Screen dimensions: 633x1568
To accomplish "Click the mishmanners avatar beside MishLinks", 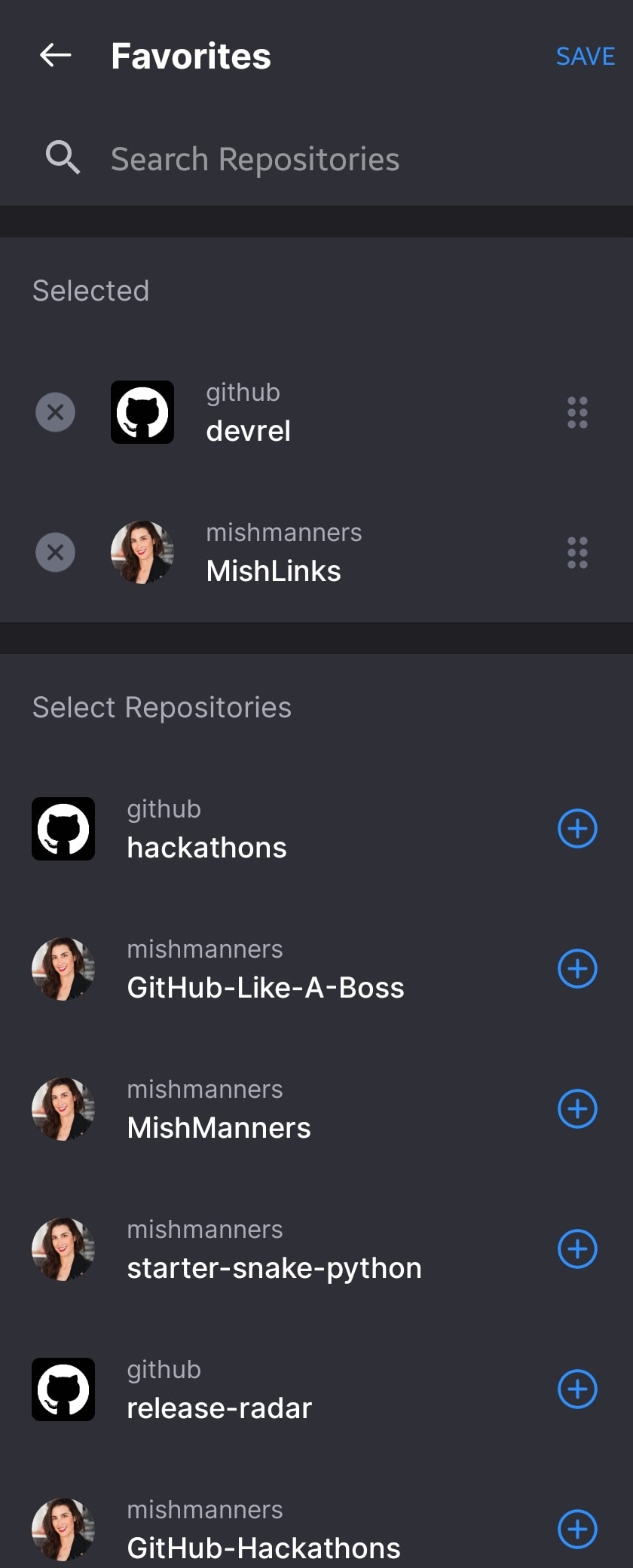I will [142, 552].
